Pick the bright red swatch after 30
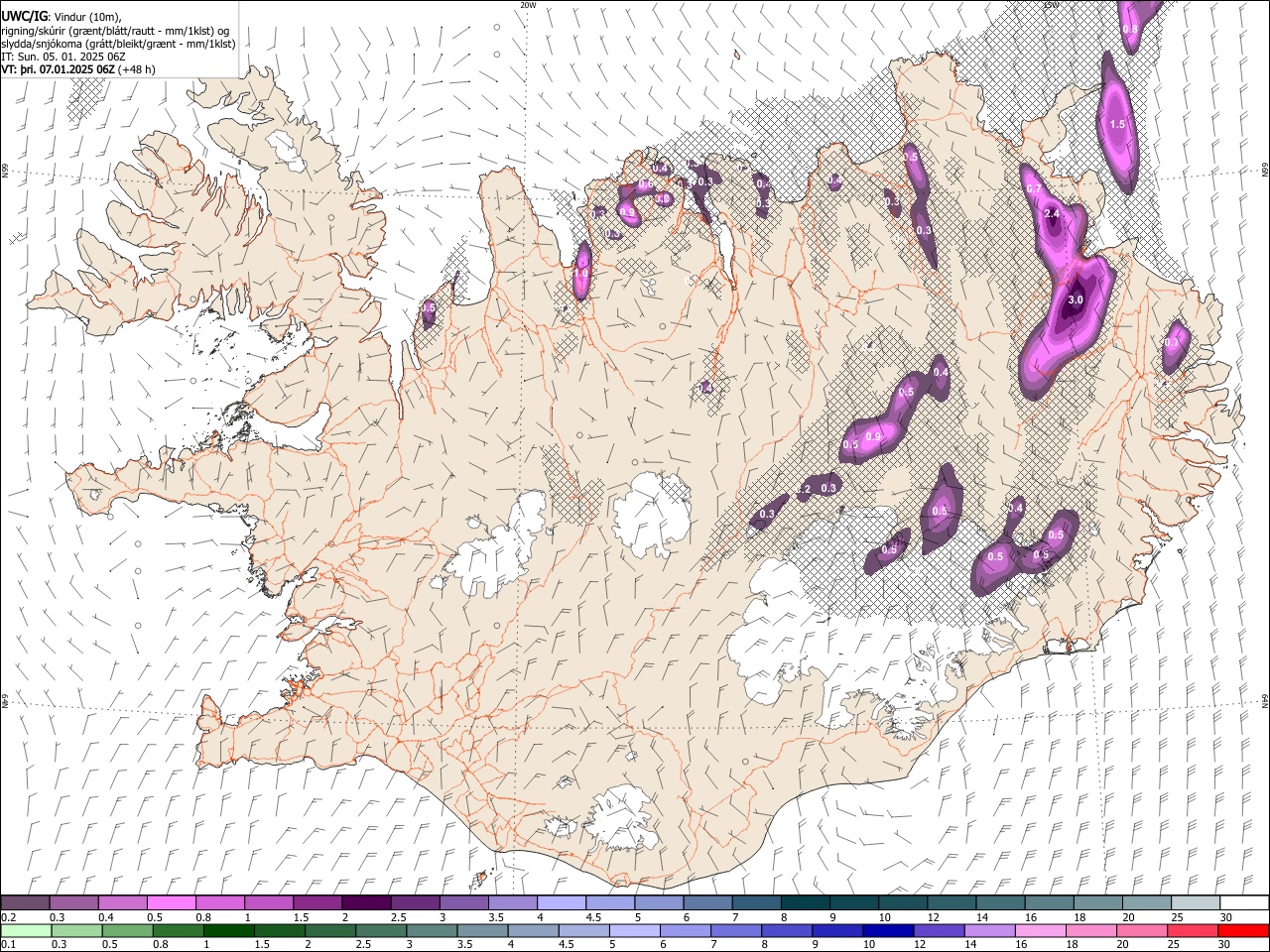This screenshot has width=1270, height=952. 1244,930
